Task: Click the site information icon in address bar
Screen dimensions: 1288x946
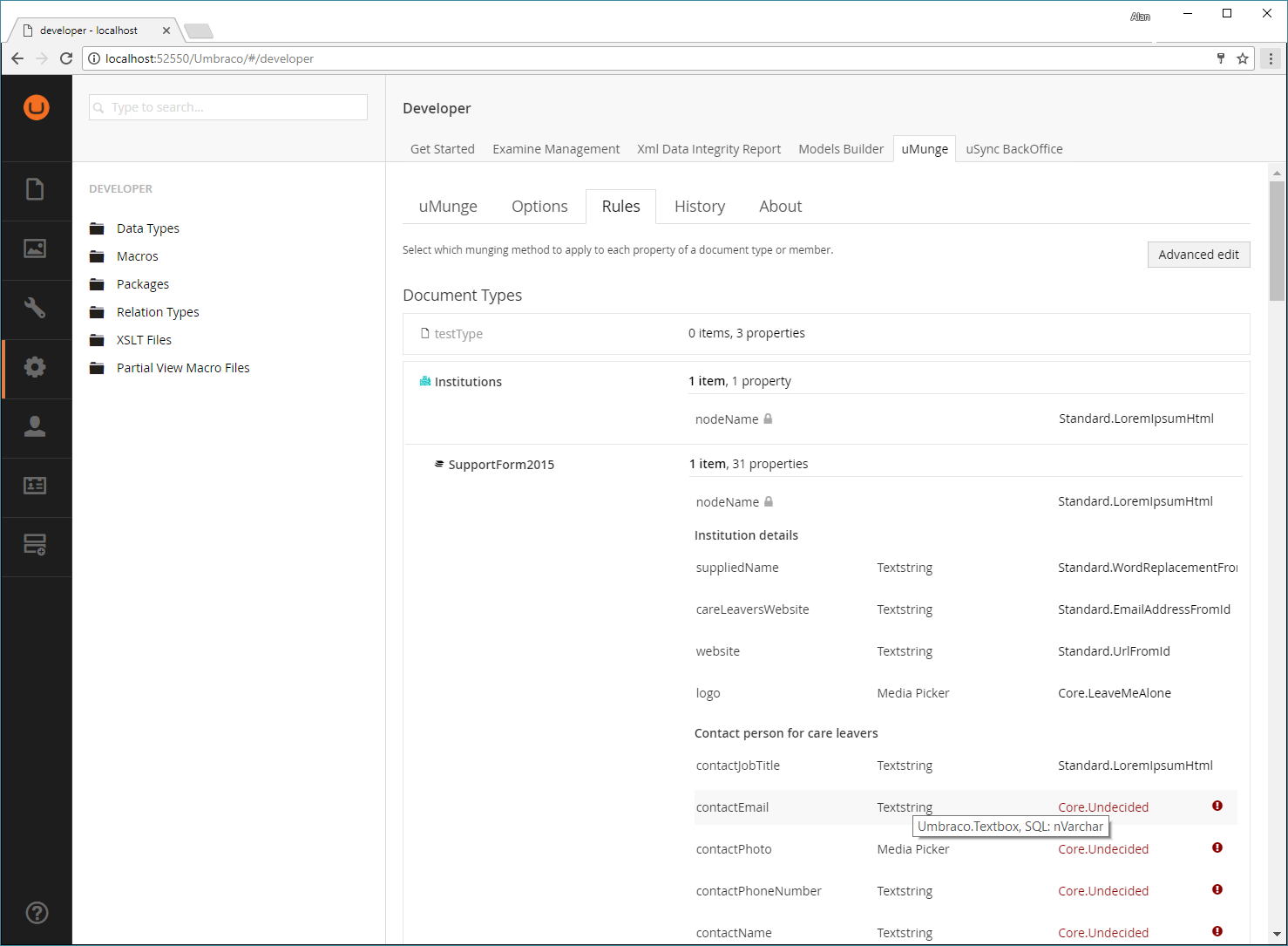Action: click(x=94, y=58)
